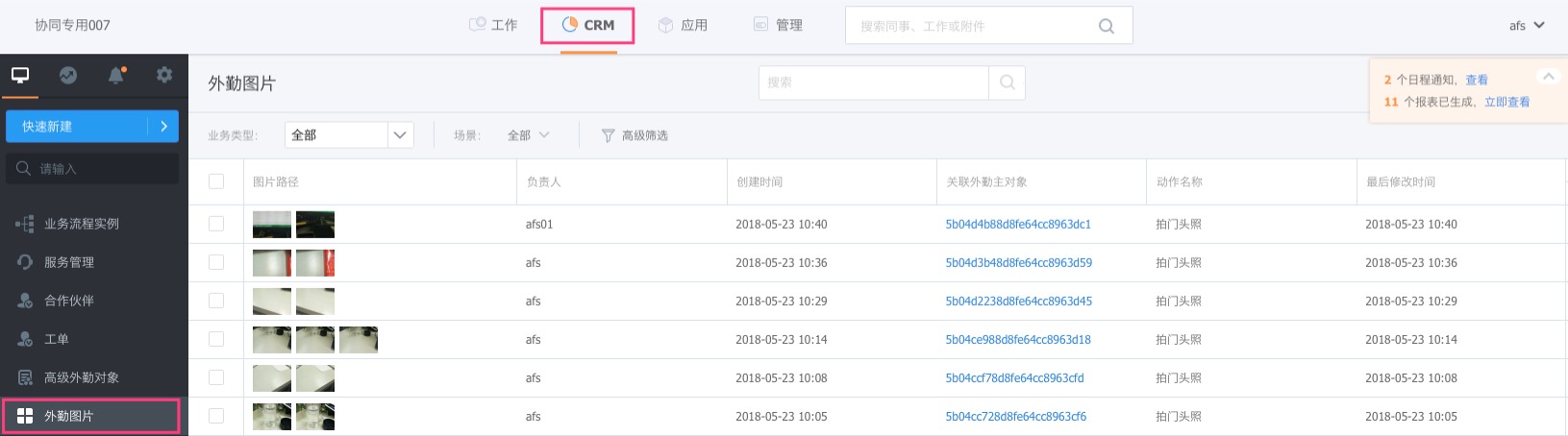Open link 5b04d4b88d8fe64cc8963dc1
Image resolution: width=1568 pixels, height=436 pixels.
[x=1018, y=224]
